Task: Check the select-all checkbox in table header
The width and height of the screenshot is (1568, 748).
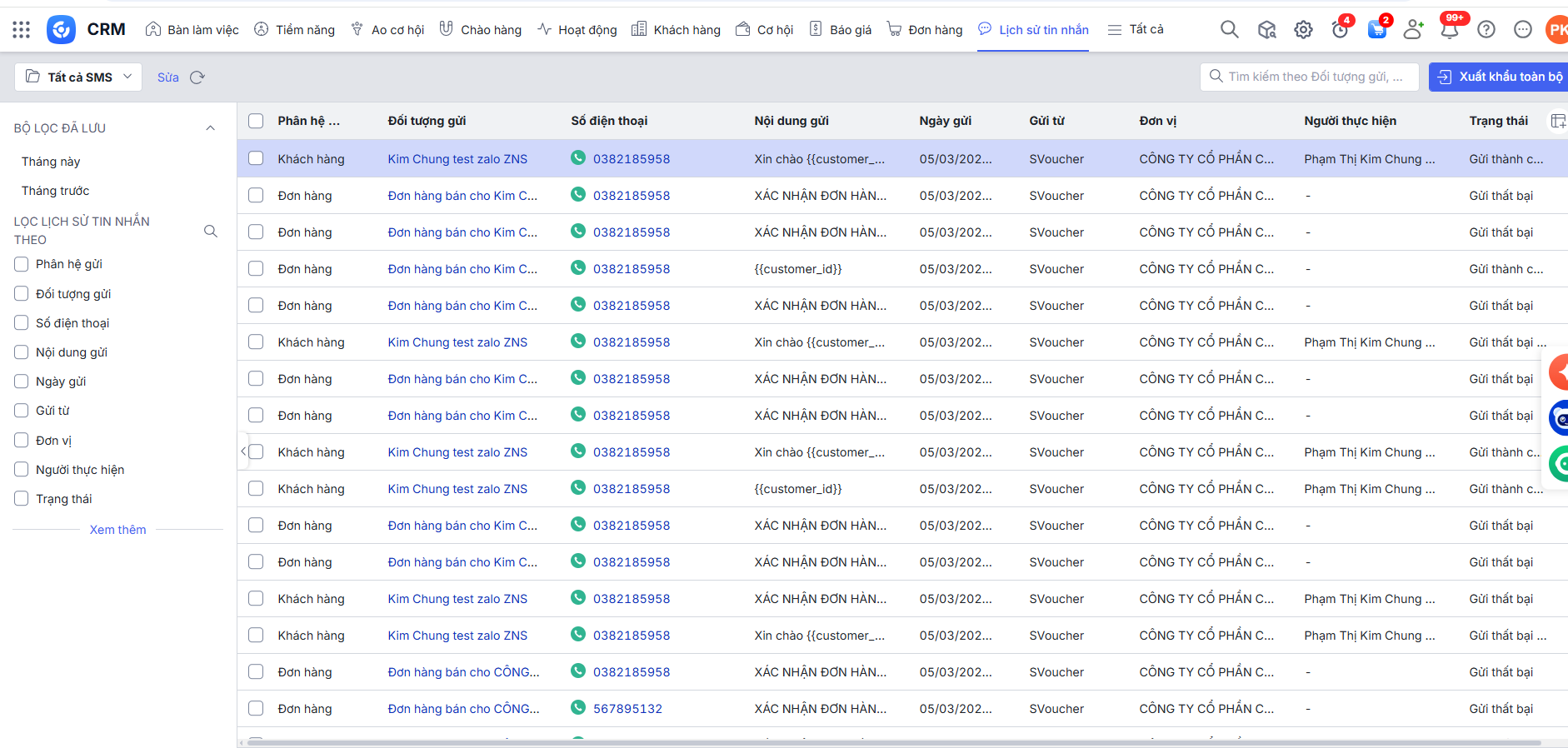Action: [256, 121]
